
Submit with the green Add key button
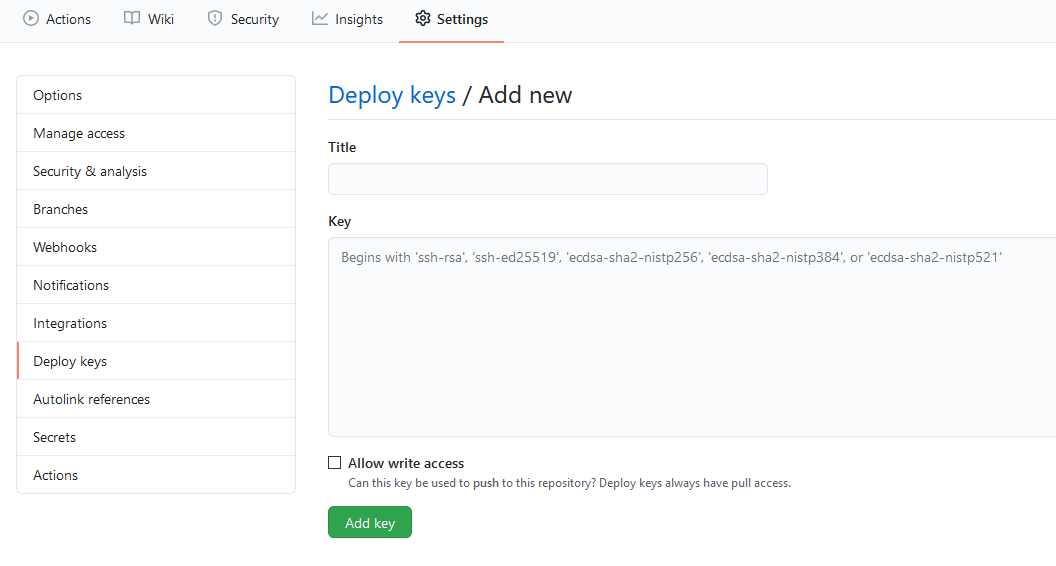[370, 522]
